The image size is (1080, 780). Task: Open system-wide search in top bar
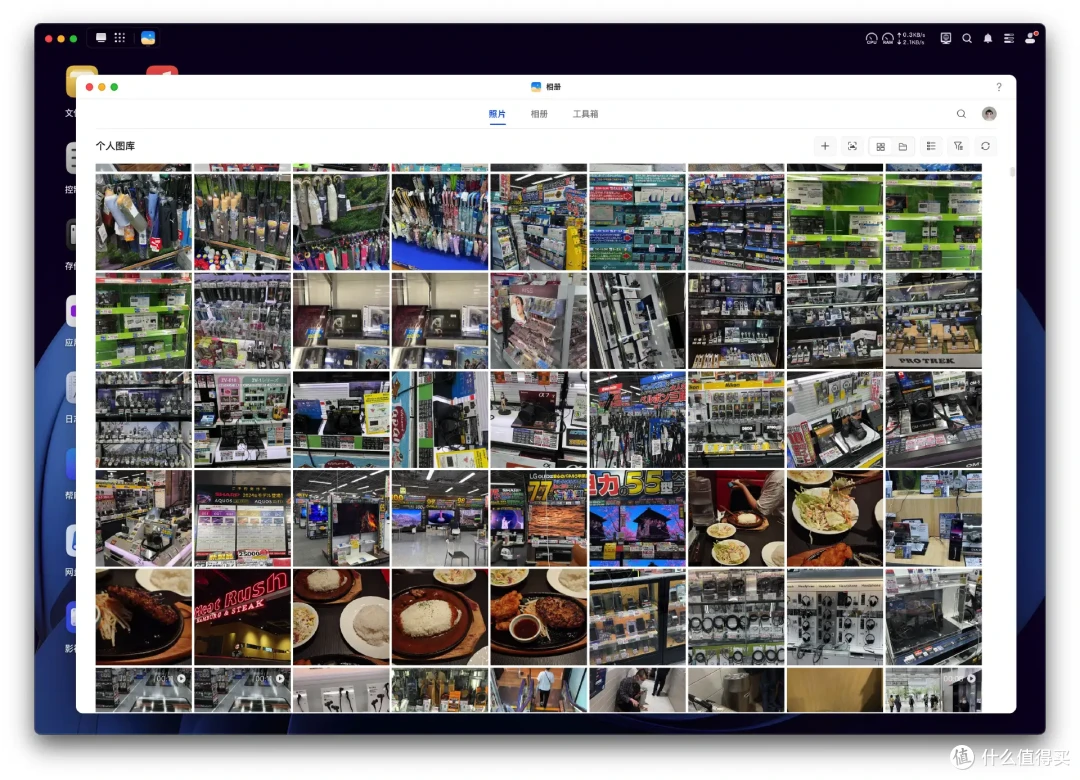(x=967, y=39)
